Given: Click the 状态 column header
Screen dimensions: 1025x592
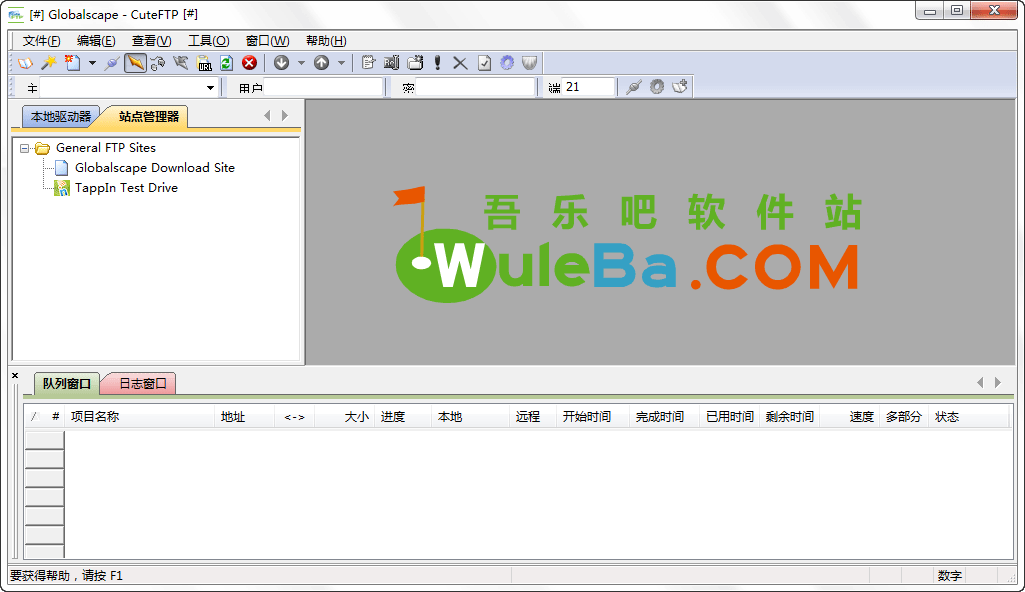Looking at the screenshot, I should point(970,417).
